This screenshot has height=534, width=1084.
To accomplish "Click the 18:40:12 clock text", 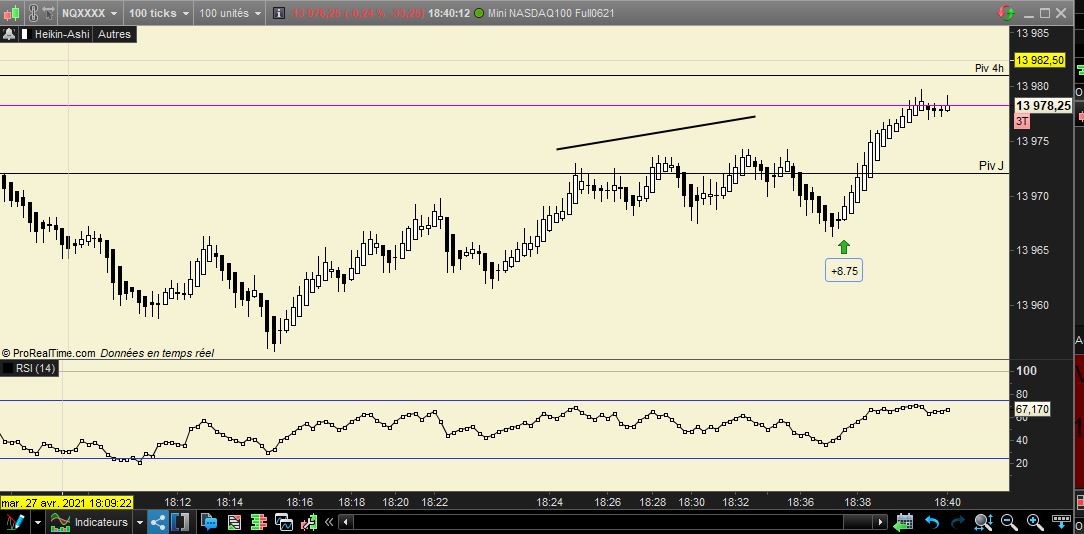I will 449,13.
